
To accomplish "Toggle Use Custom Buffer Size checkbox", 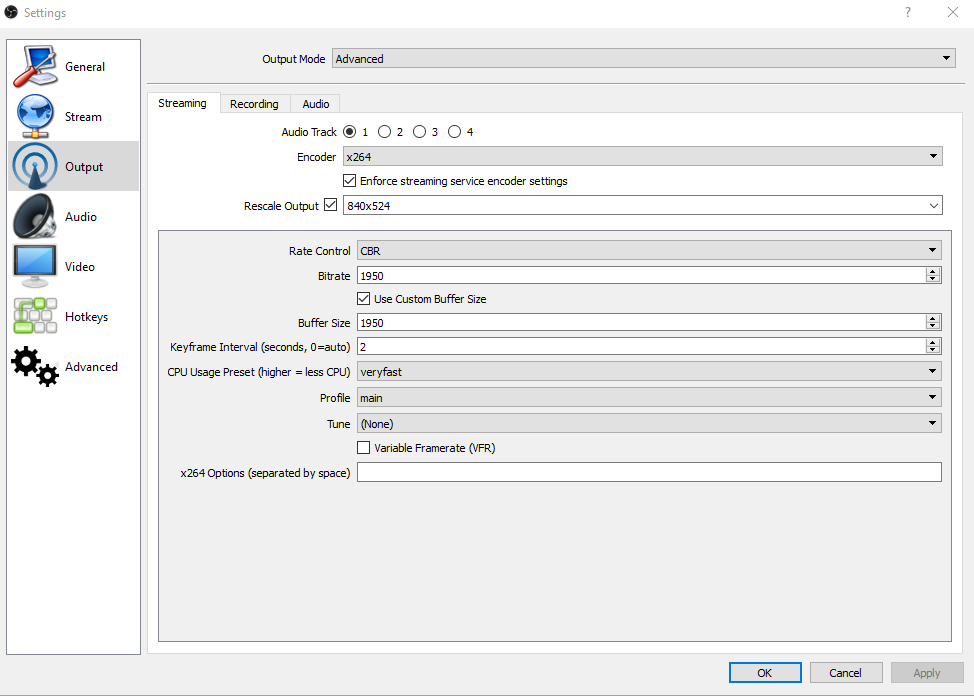I will 363,298.
